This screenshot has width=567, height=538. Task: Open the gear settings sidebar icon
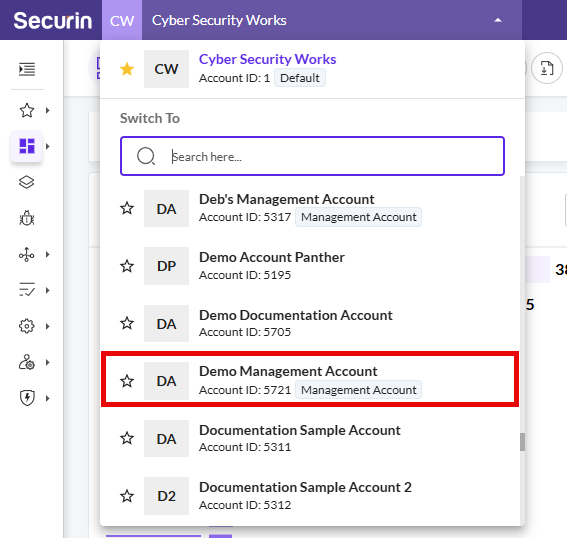[x=26, y=326]
